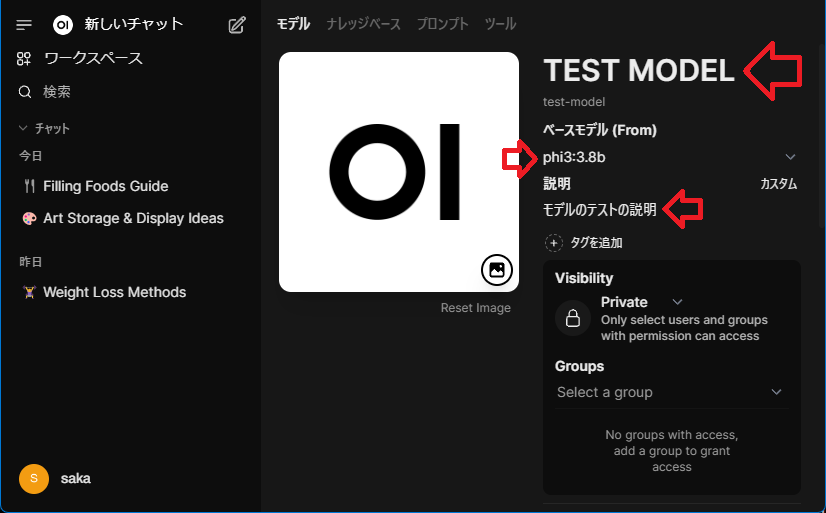826x513 pixels.
Task: Click the lock icon under Visibility
Action: (573, 318)
